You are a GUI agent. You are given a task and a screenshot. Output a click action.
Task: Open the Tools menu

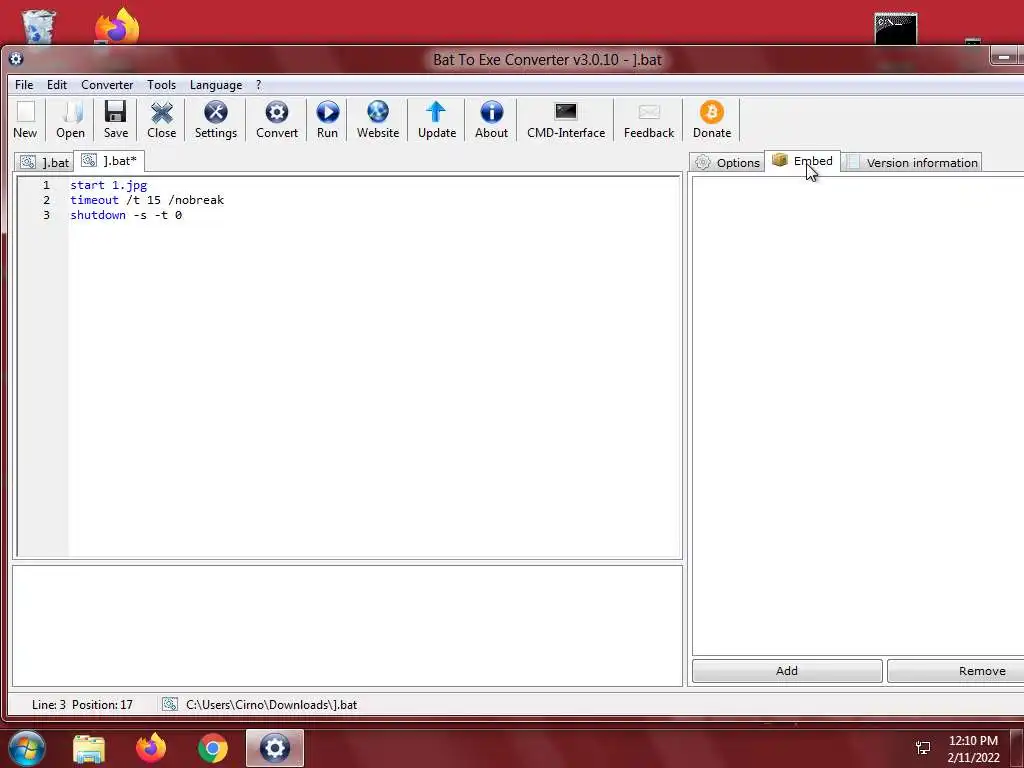click(x=161, y=85)
